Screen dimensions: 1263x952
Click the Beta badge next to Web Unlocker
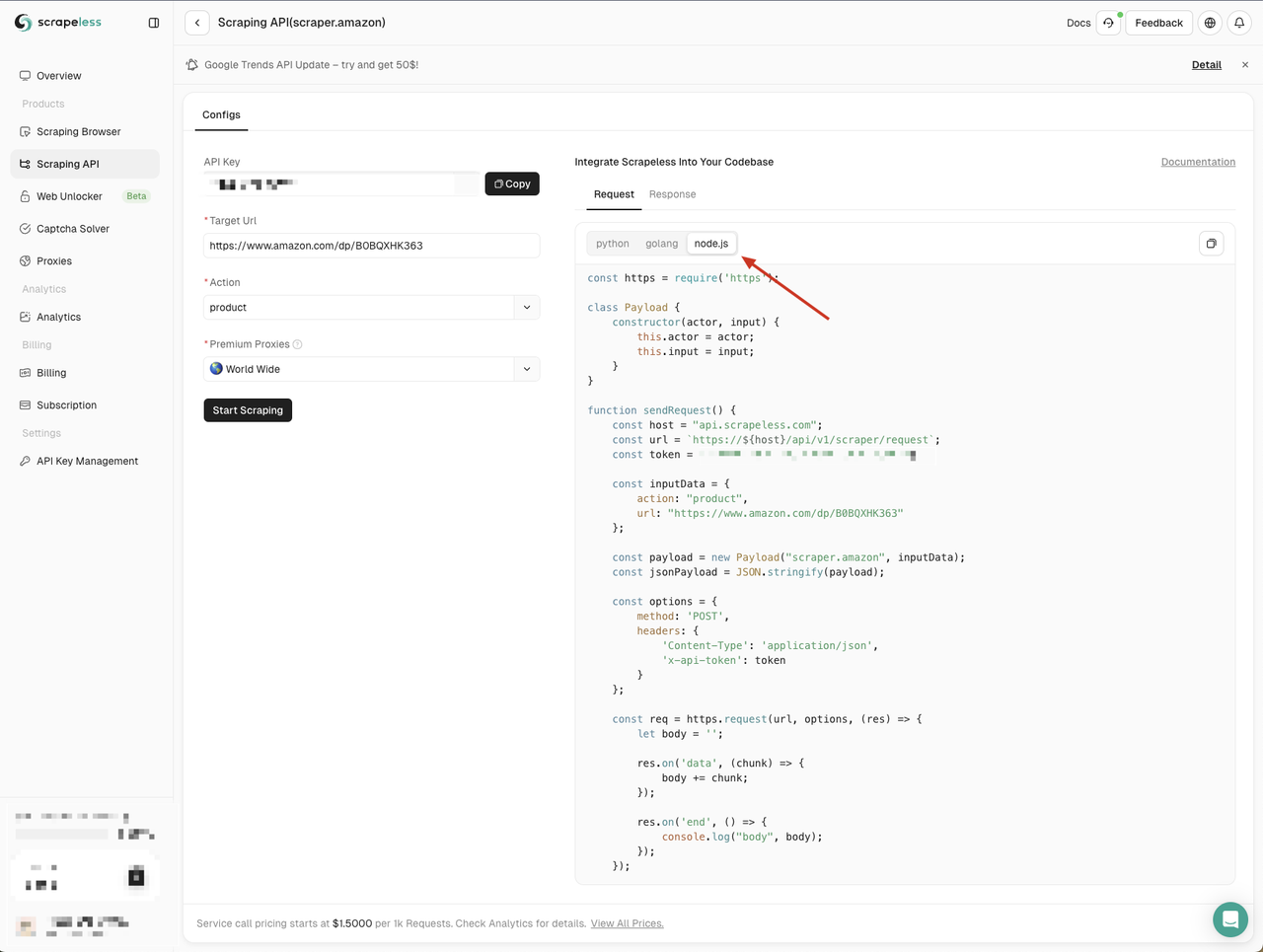click(136, 196)
